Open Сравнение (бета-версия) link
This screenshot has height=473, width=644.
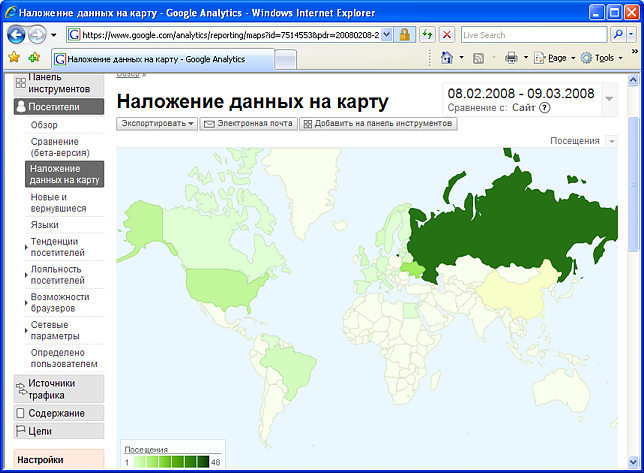(60, 147)
